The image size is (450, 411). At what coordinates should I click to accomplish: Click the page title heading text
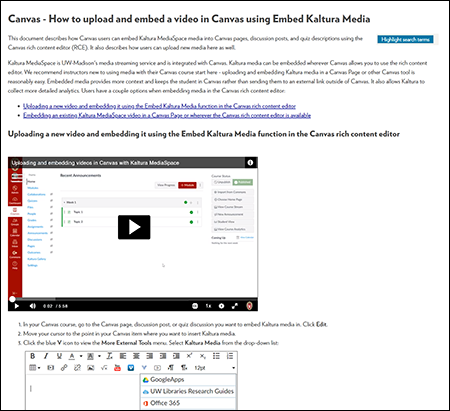tap(189, 19)
